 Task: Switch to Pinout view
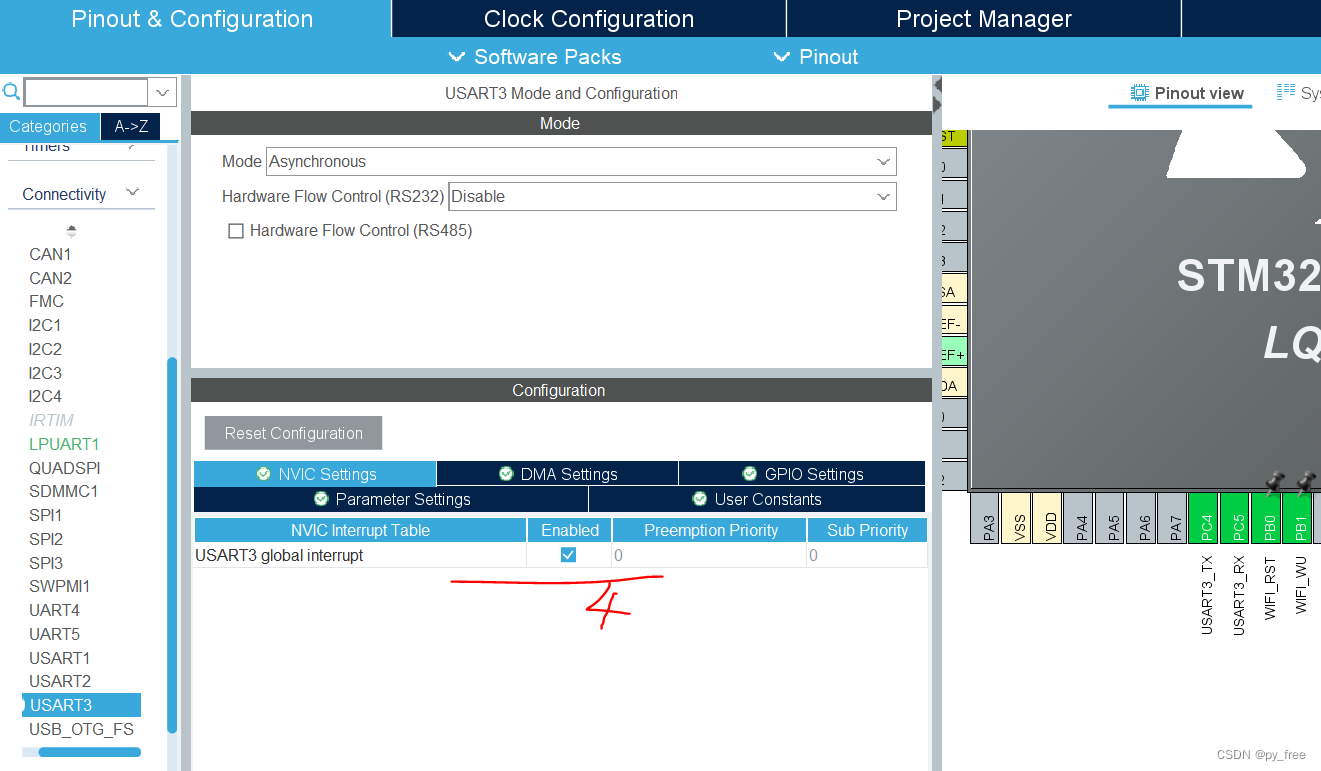[1187, 93]
